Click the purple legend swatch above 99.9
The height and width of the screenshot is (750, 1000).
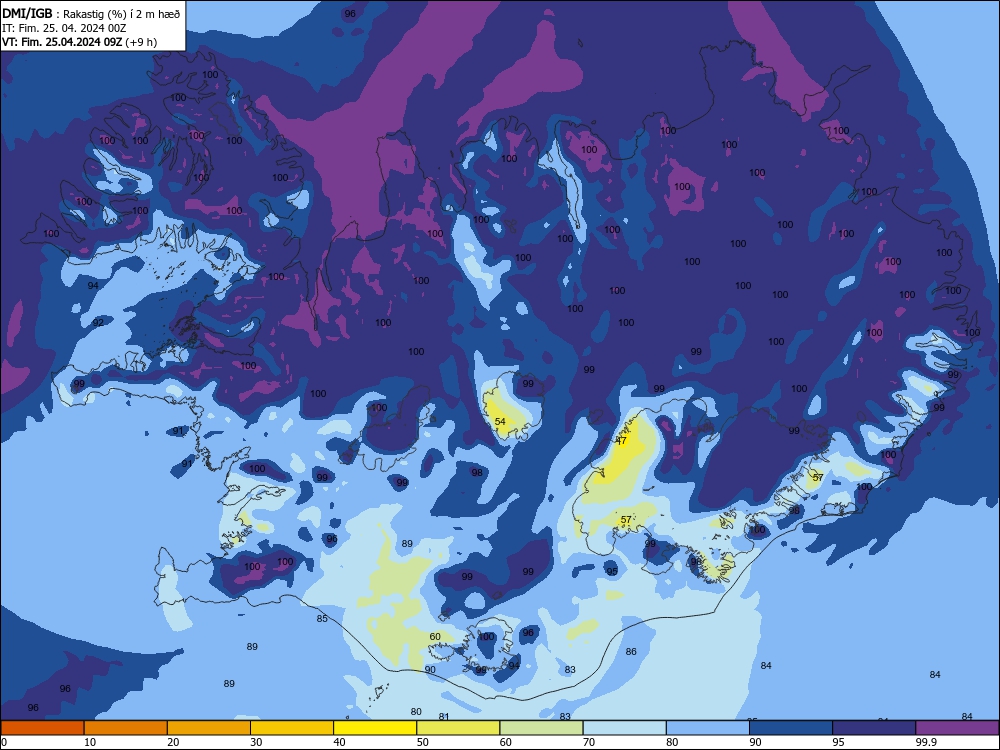click(x=957, y=728)
